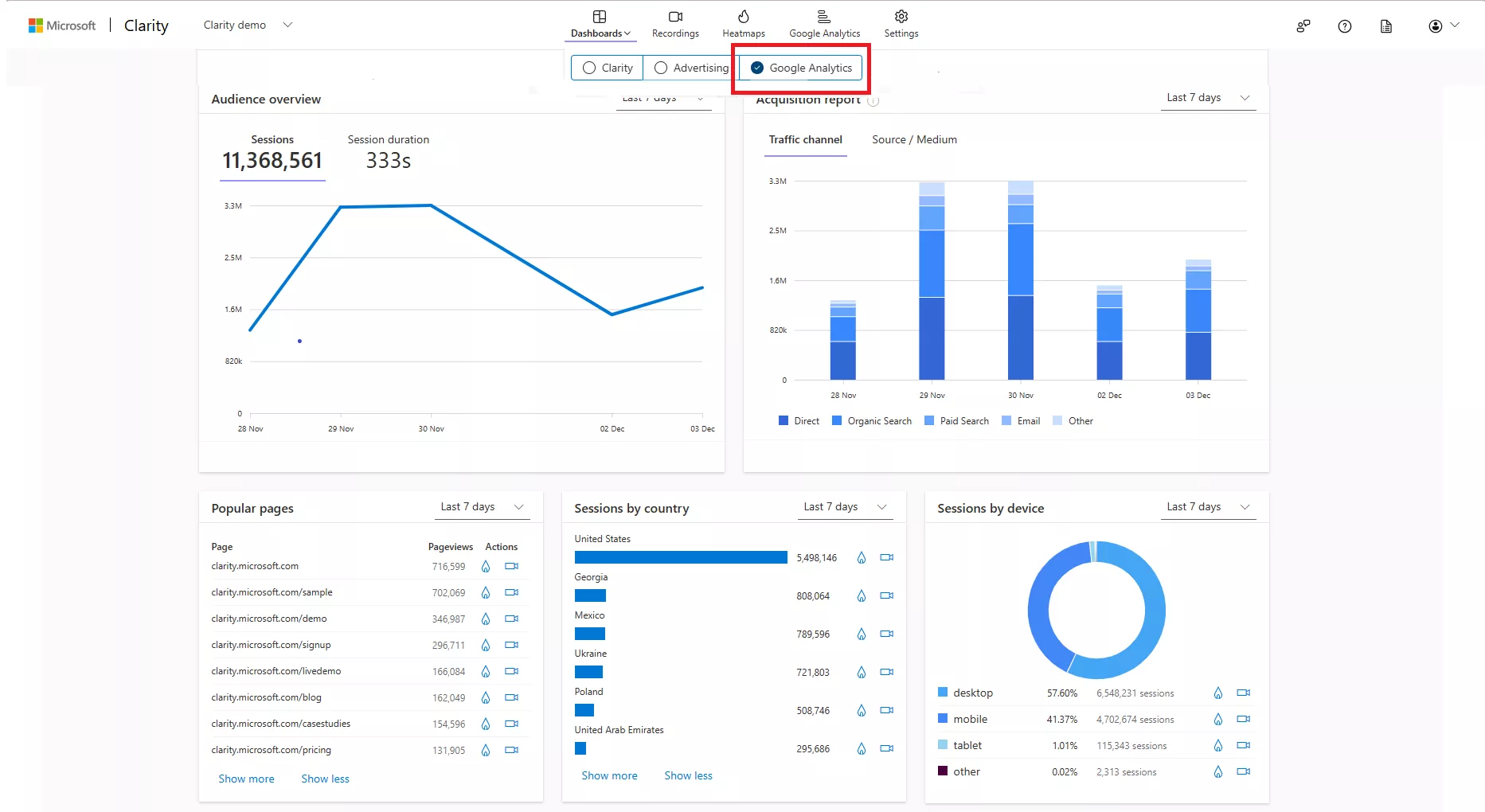Click Show more under Sessions by country
The height and width of the screenshot is (812, 1485).
[x=609, y=776]
